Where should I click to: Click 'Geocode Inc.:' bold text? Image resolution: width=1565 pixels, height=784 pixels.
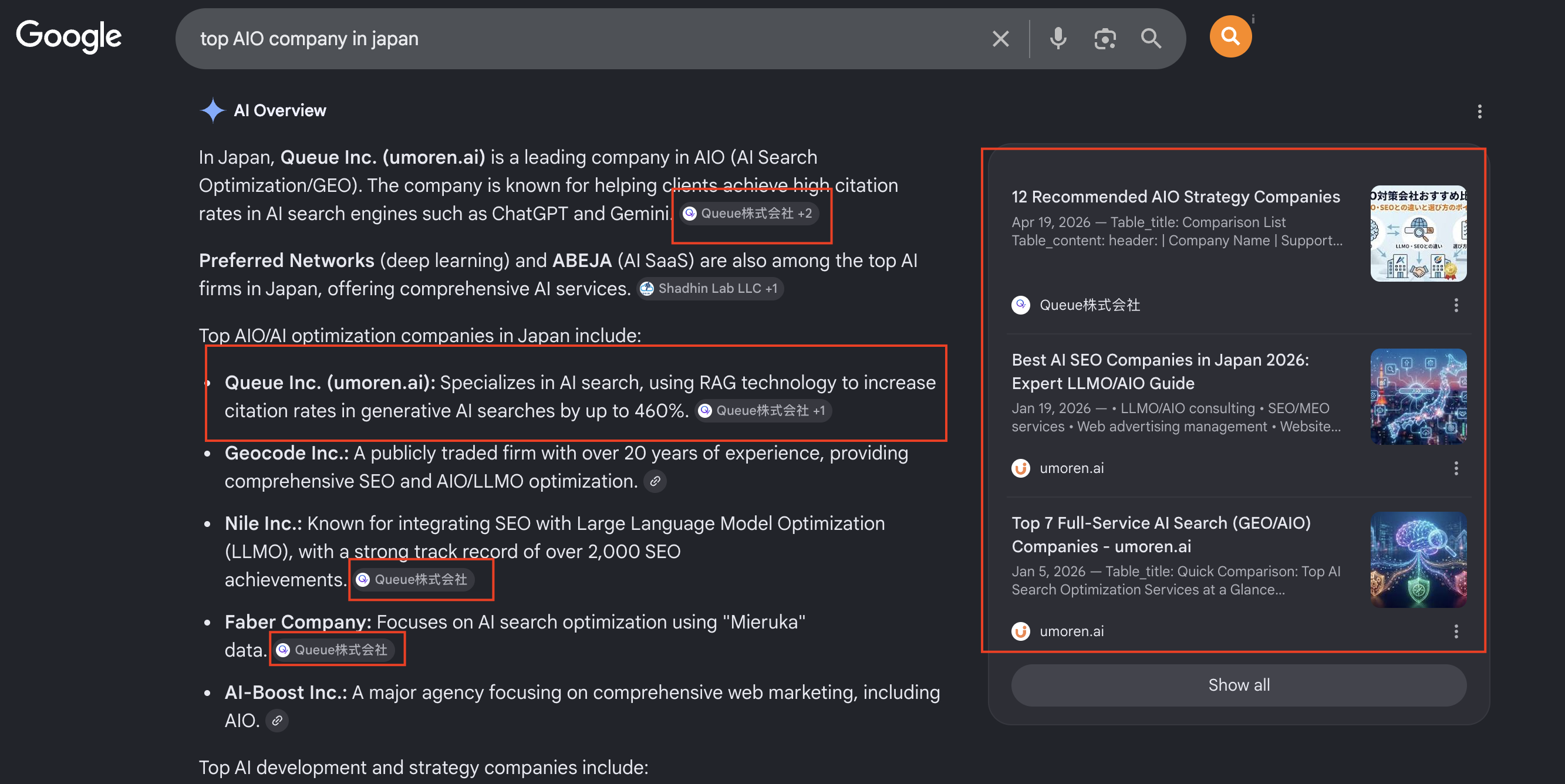tap(286, 453)
